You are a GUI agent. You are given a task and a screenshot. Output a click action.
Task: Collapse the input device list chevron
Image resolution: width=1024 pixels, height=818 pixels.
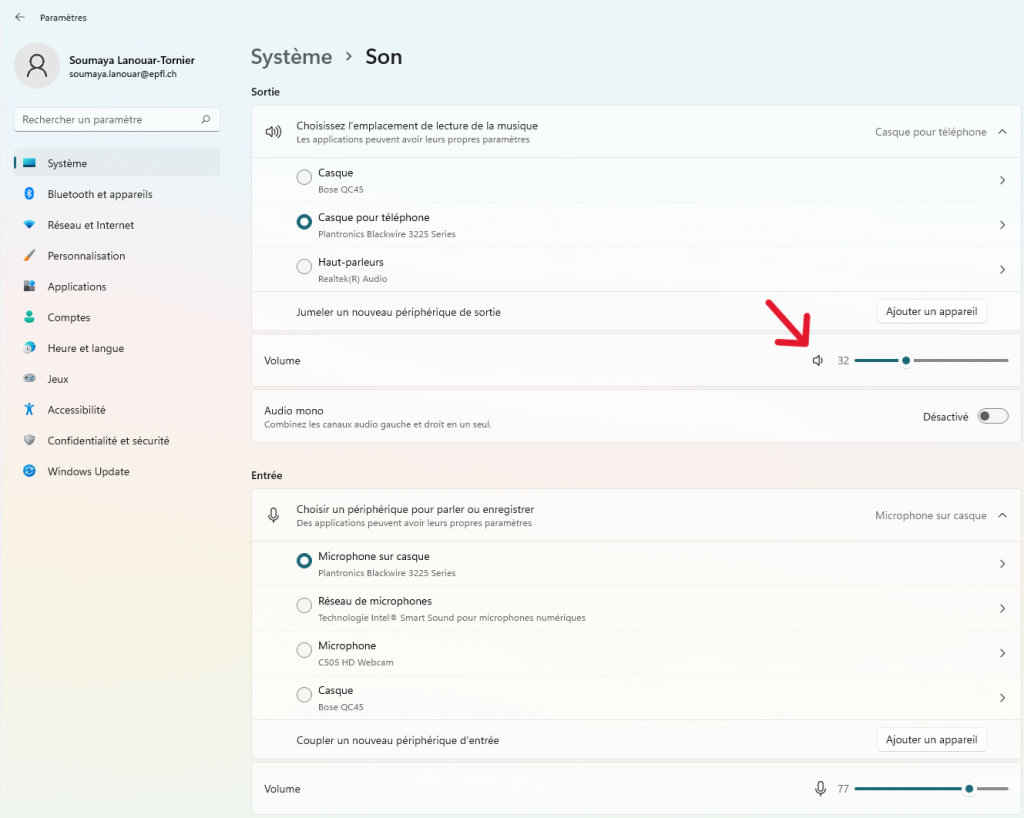1003,514
